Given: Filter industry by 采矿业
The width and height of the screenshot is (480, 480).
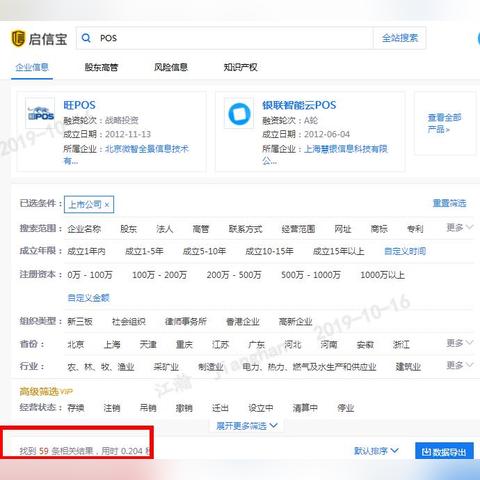Looking at the screenshot, I should 166,367.
